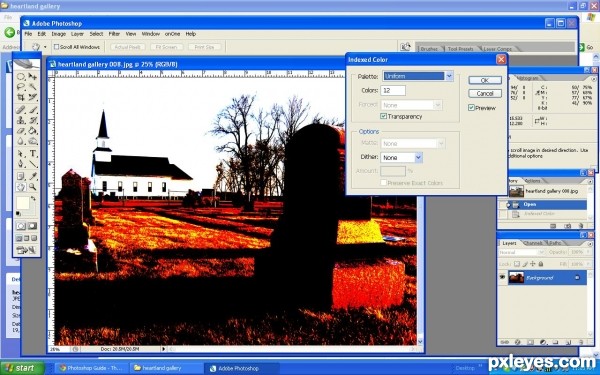The width and height of the screenshot is (600, 375).
Task: Switch to the Actions tab
Action: click(x=533, y=181)
